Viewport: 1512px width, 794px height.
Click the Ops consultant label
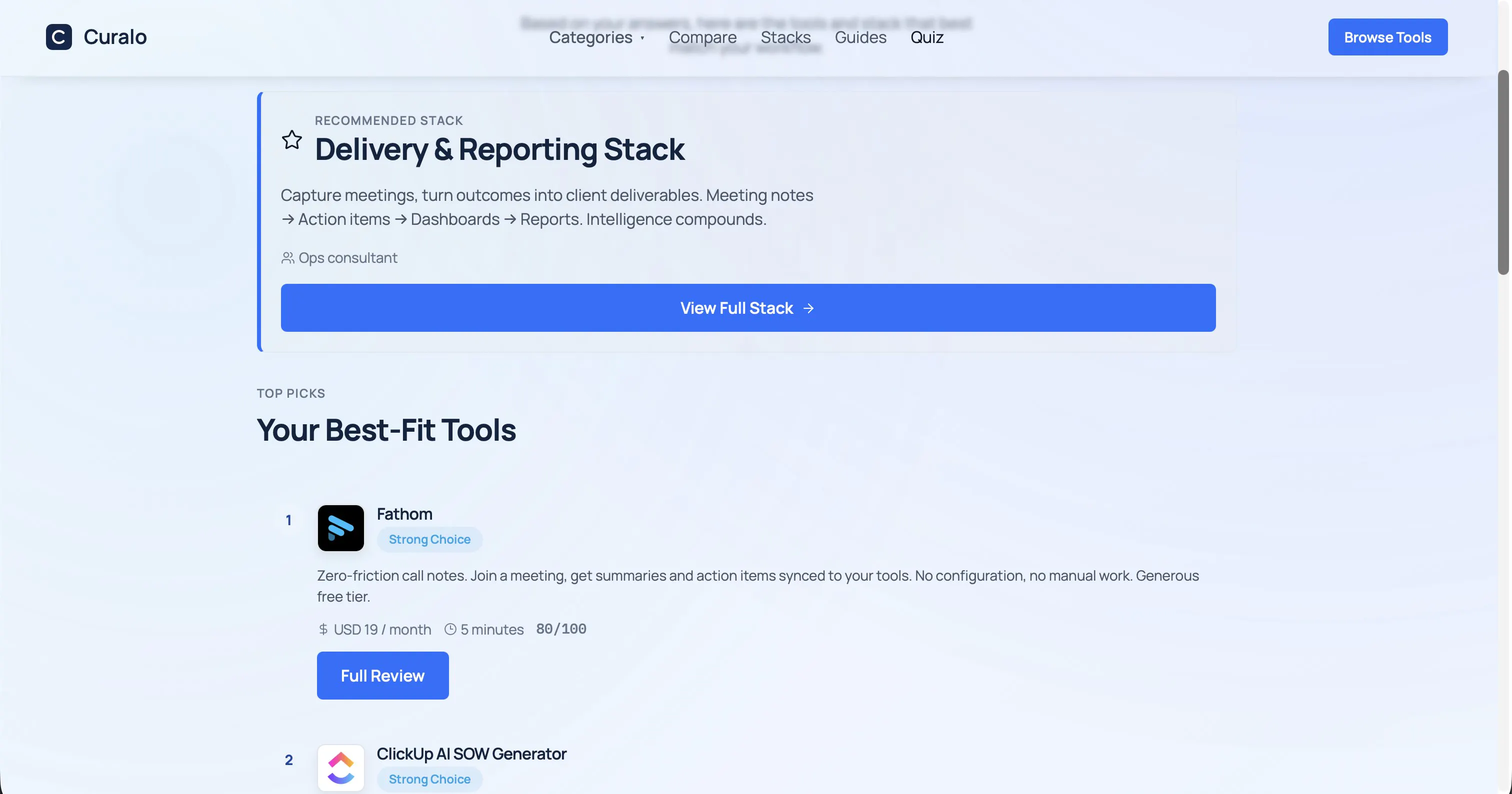(x=347, y=258)
